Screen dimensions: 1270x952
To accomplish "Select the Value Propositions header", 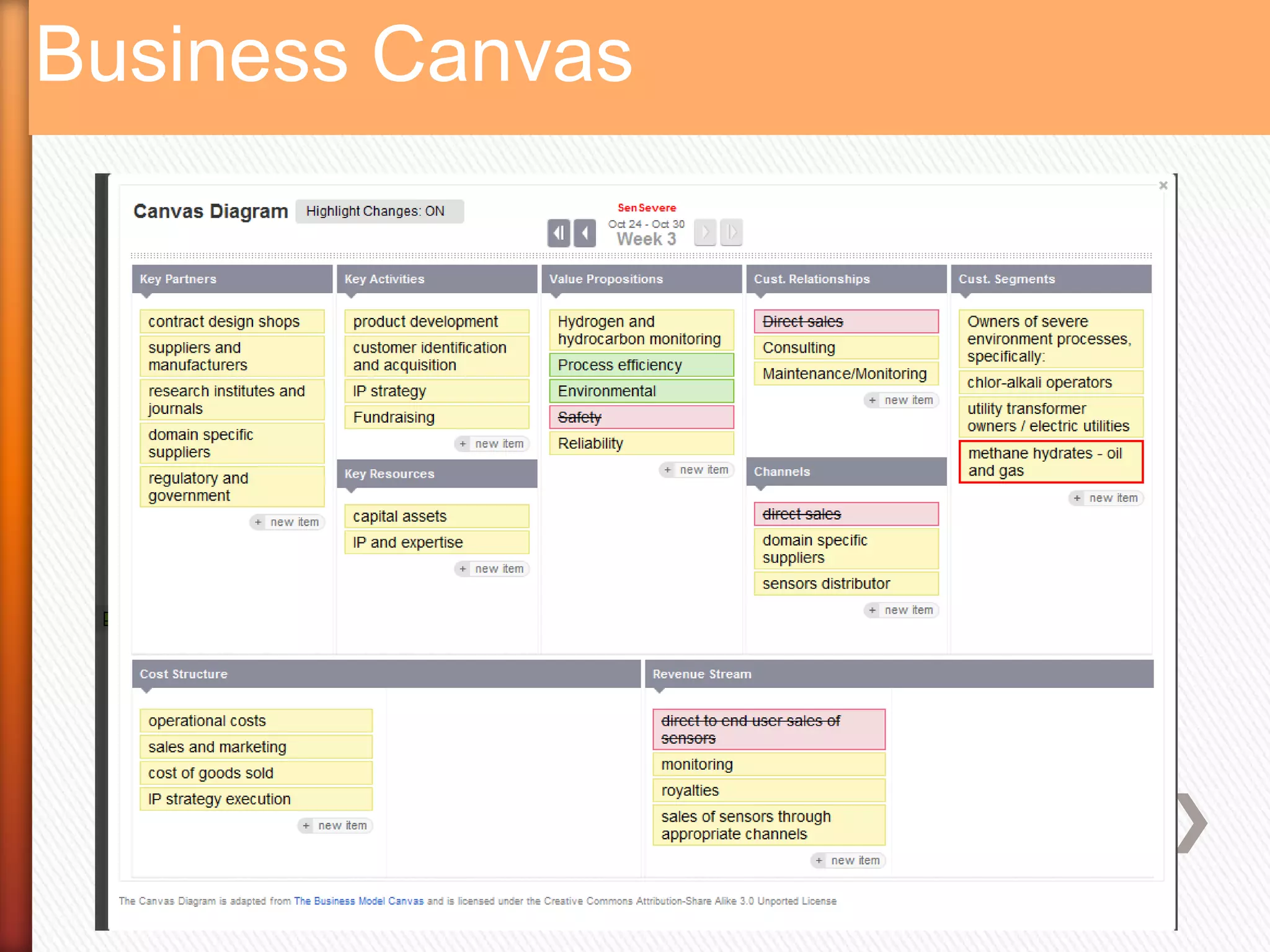I will (641, 279).
